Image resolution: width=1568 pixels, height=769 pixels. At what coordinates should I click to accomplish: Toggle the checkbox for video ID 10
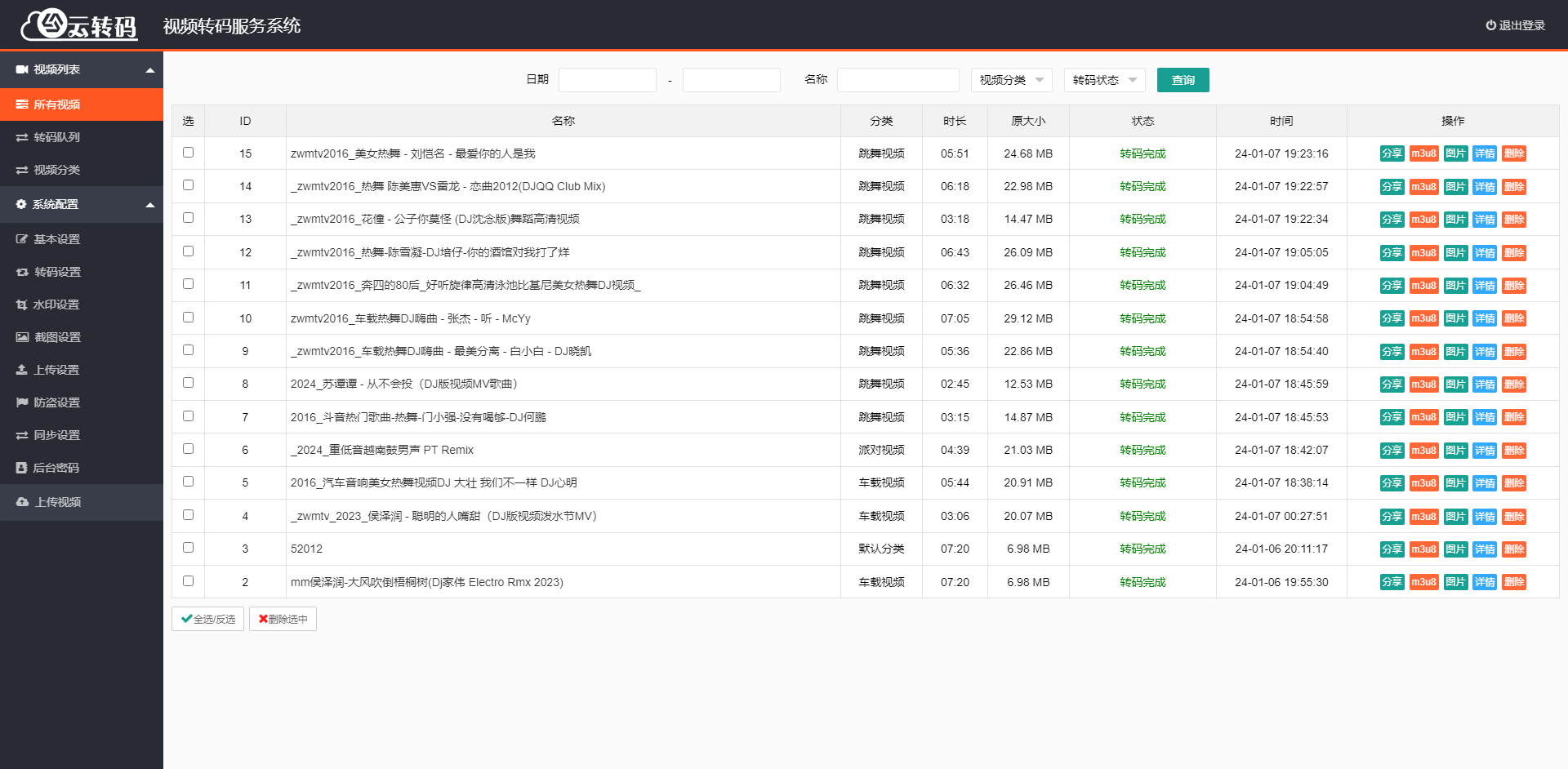click(188, 317)
